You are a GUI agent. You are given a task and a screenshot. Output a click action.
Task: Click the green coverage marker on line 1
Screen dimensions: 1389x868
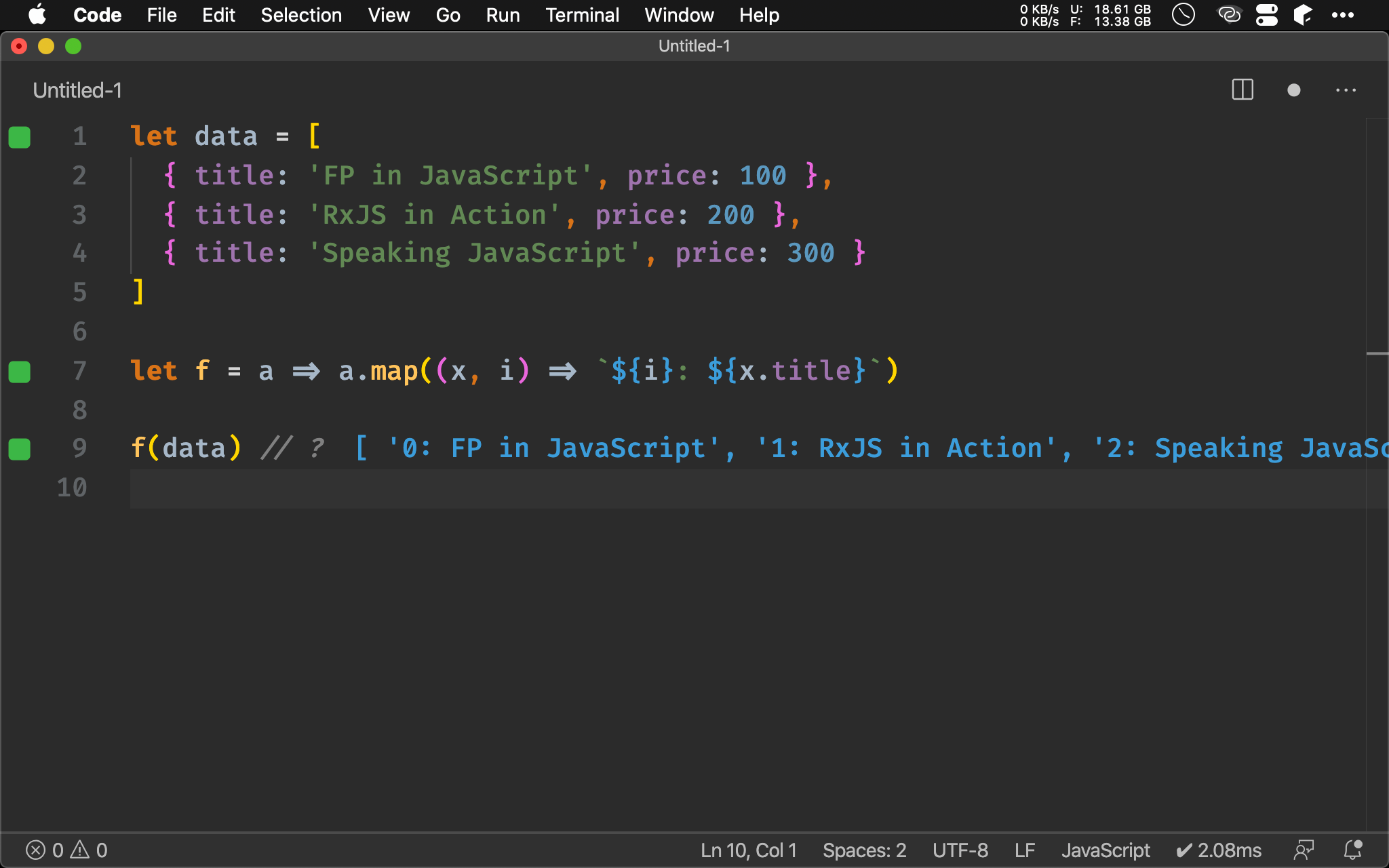(20, 137)
